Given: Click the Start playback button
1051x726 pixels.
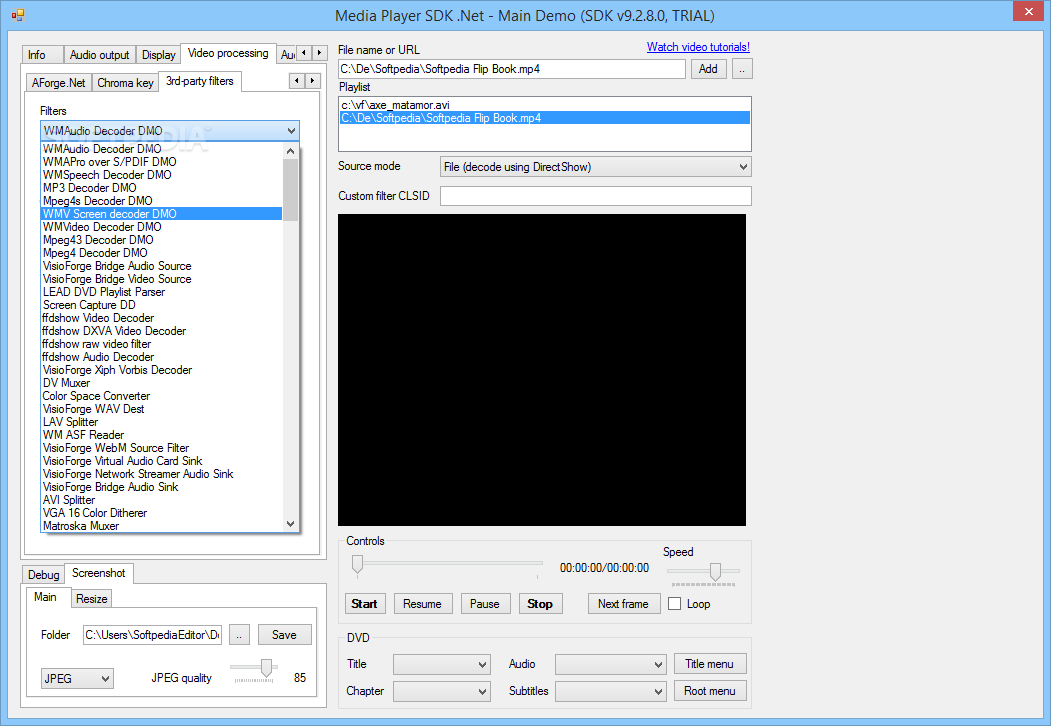Looking at the screenshot, I should pos(365,603).
